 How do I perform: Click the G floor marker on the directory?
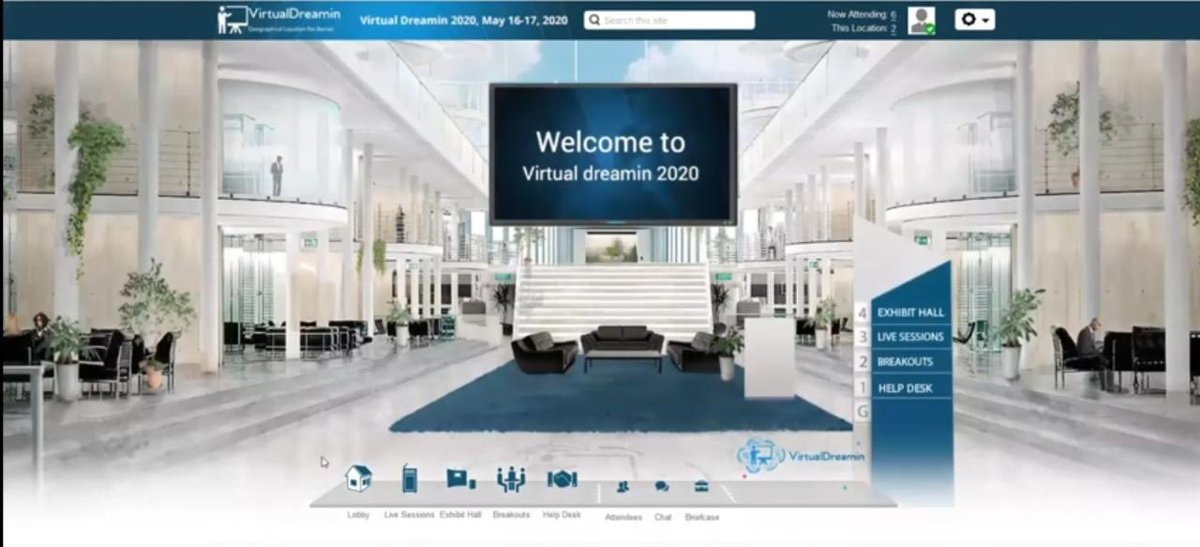863,411
